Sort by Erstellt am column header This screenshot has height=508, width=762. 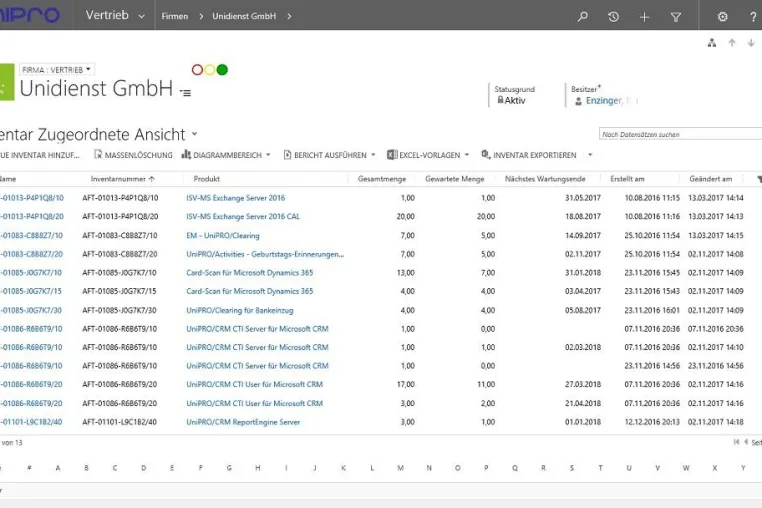(627, 179)
